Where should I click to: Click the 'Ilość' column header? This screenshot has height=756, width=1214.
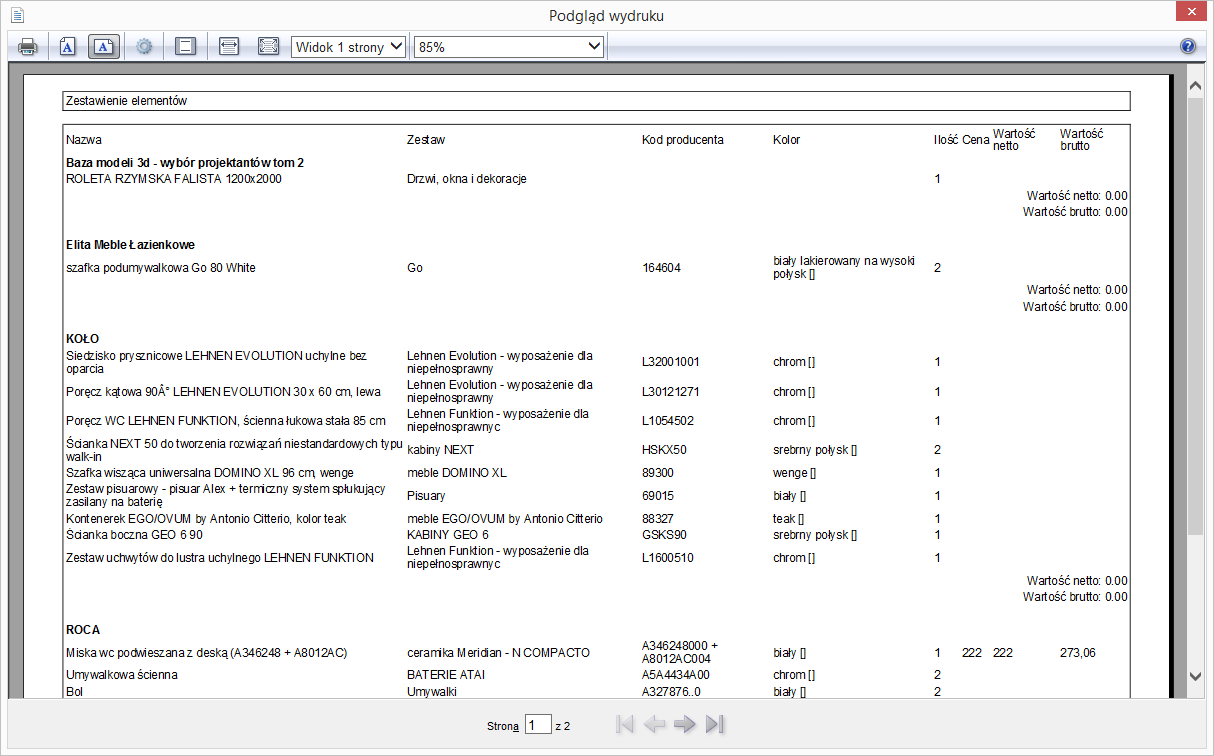946,139
